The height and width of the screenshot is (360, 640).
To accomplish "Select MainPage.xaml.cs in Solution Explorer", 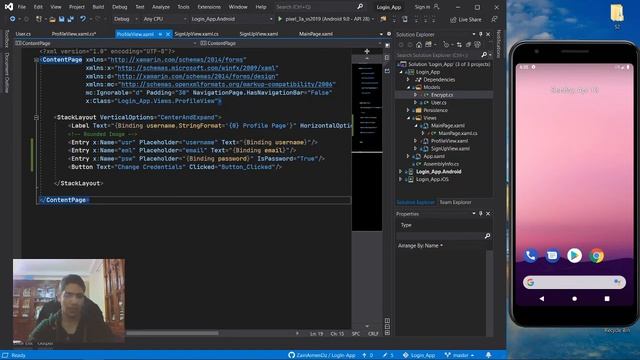I will pyautogui.click(x=458, y=133).
